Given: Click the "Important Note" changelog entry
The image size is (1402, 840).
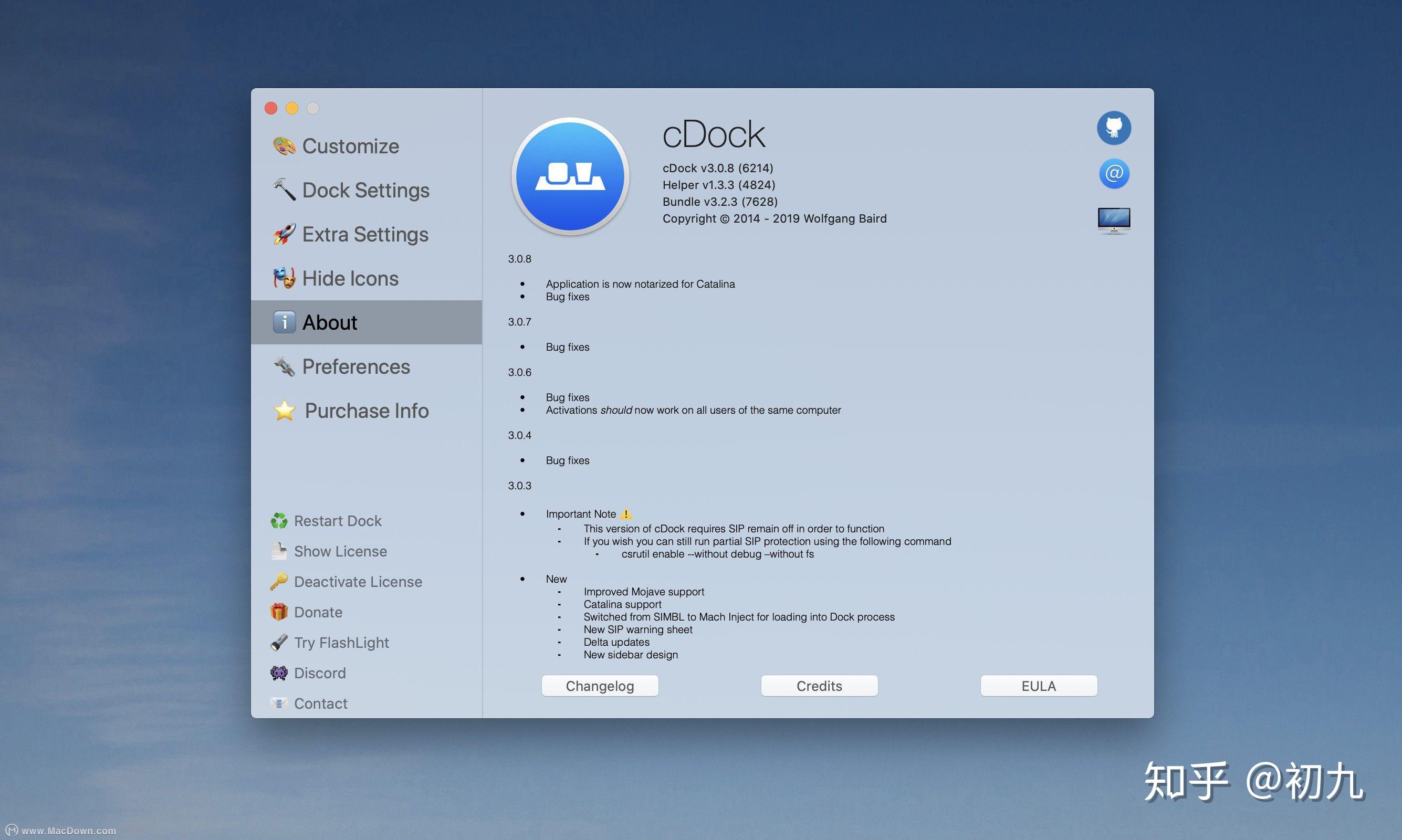Looking at the screenshot, I should [x=589, y=514].
